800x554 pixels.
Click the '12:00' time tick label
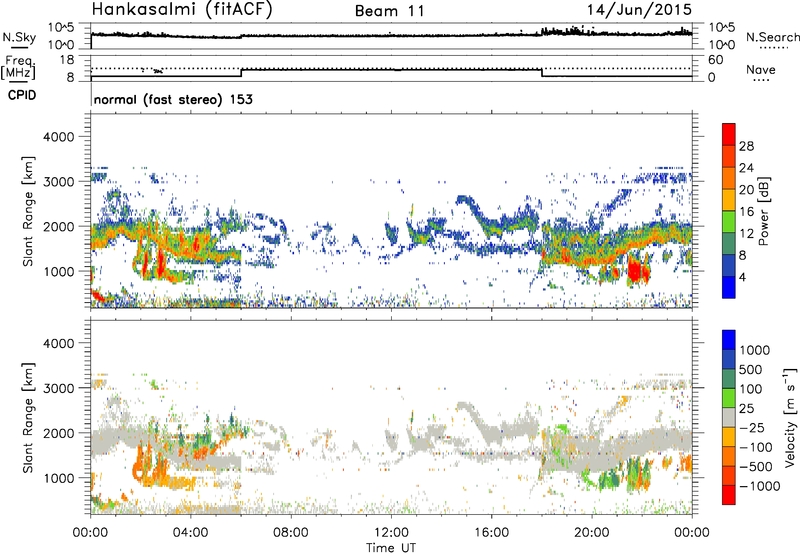[391, 533]
